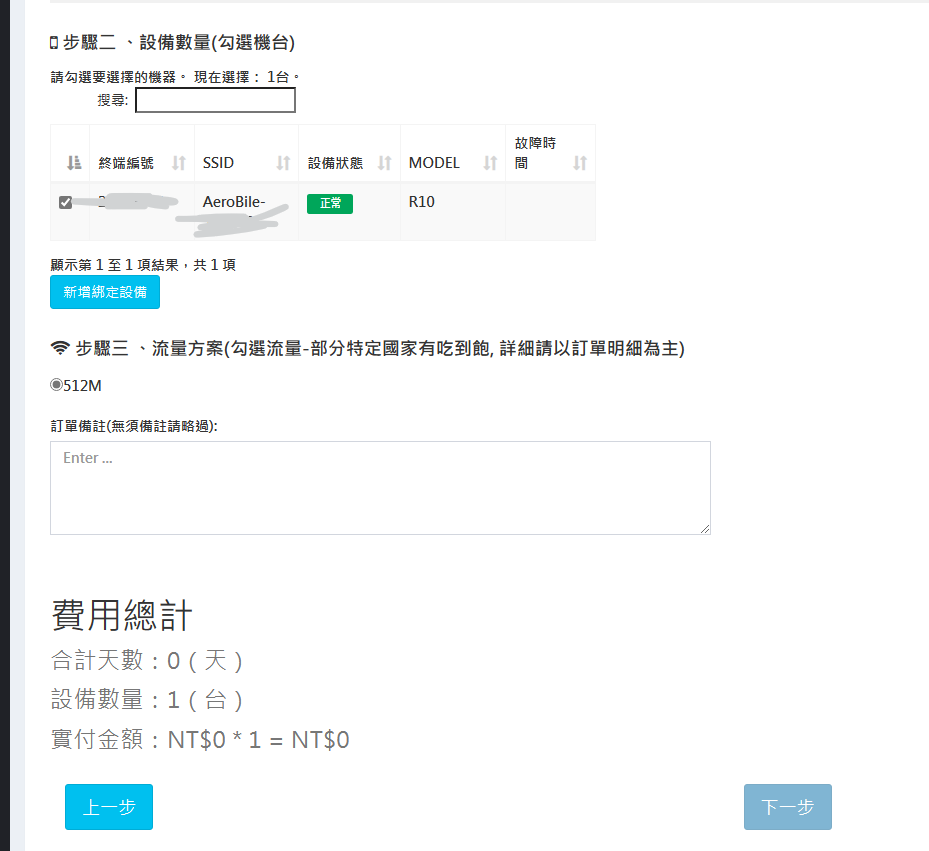Click the 設備數量：1 ( 台 ) line
This screenshot has height=851, width=929.
point(147,700)
